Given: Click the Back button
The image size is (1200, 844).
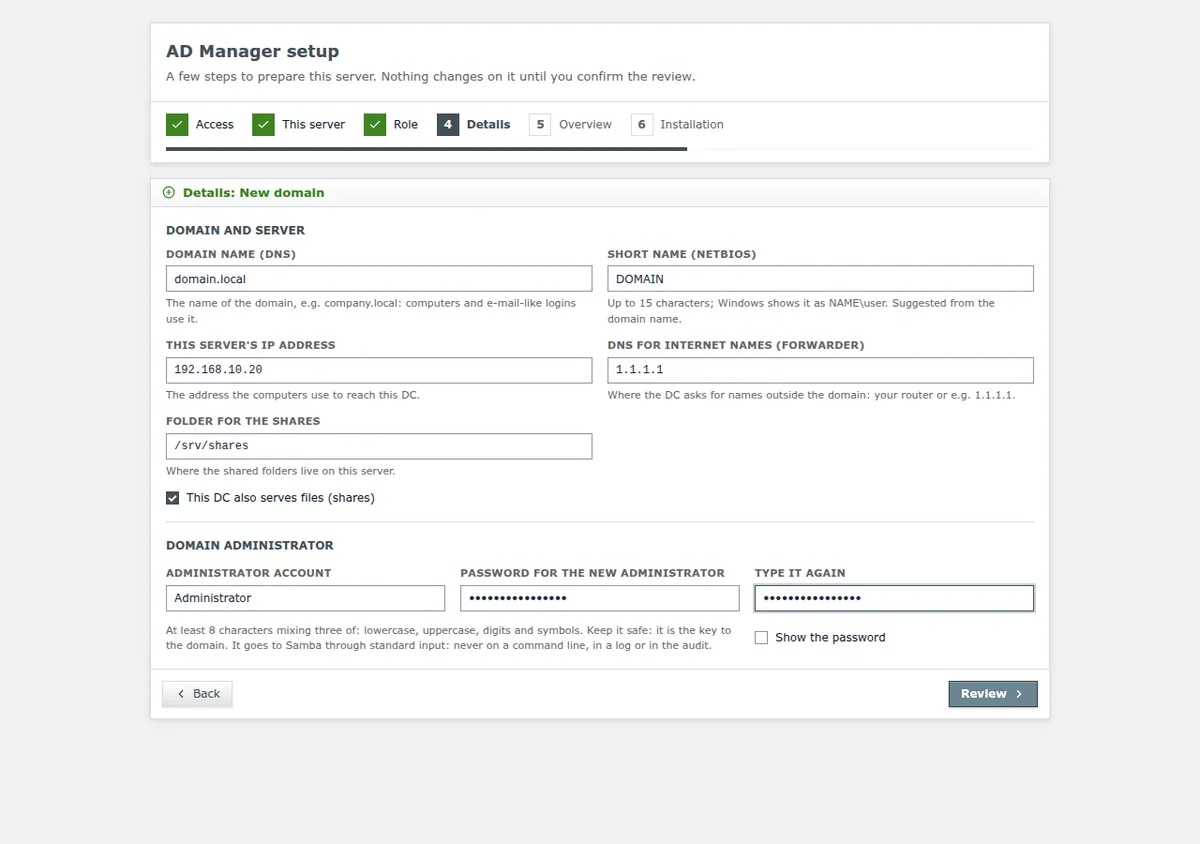Looking at the screenshot, I should pos(197,694).
